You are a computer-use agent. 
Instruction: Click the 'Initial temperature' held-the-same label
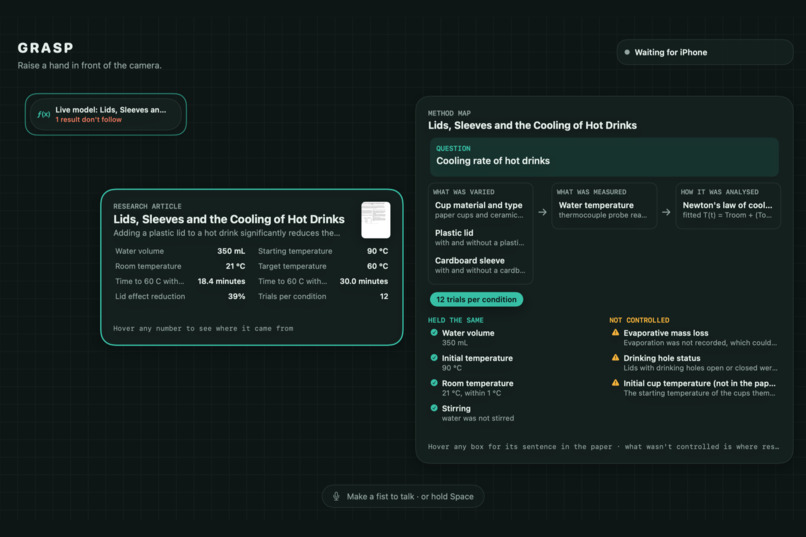coord(477,358)
